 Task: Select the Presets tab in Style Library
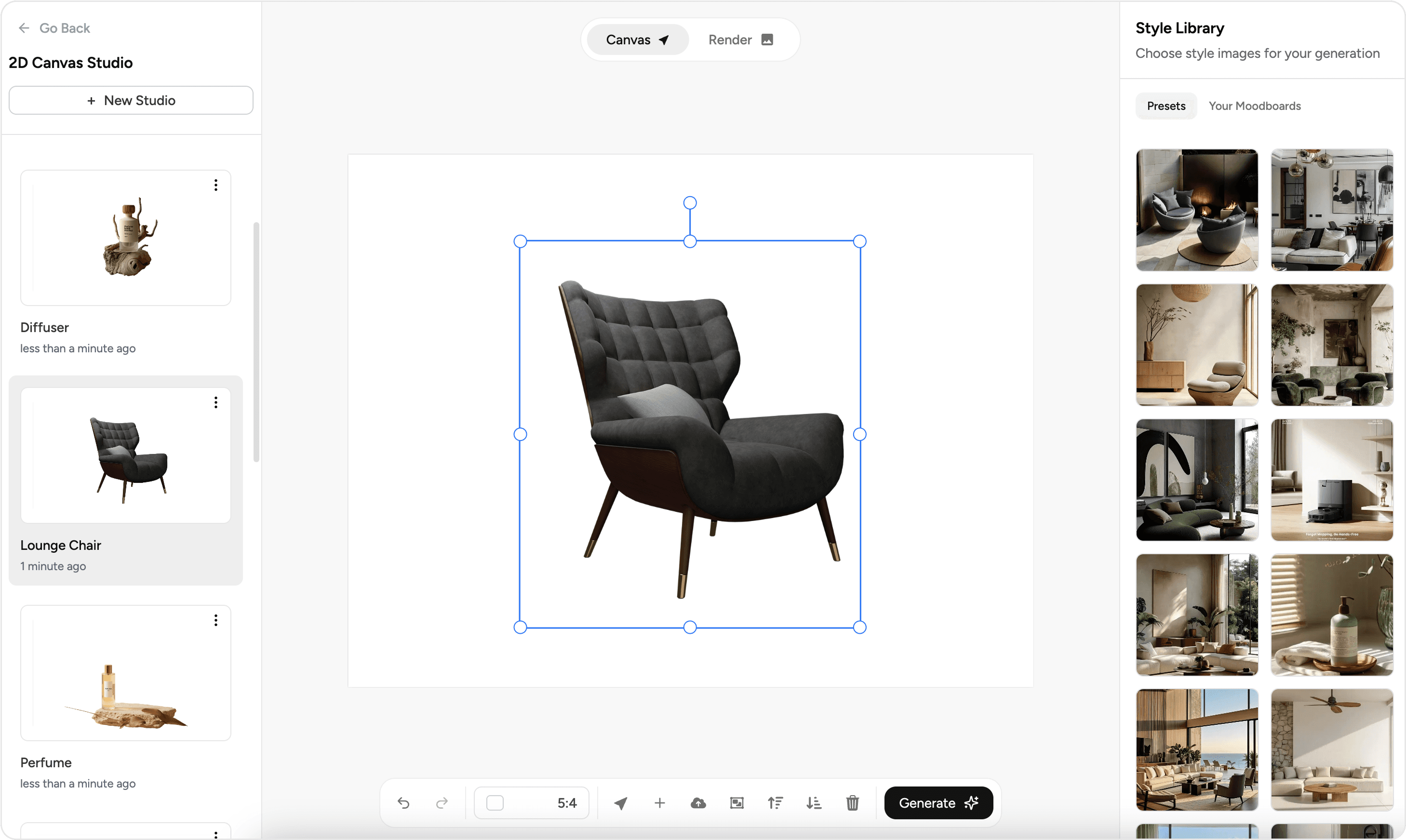(1166, 106)
